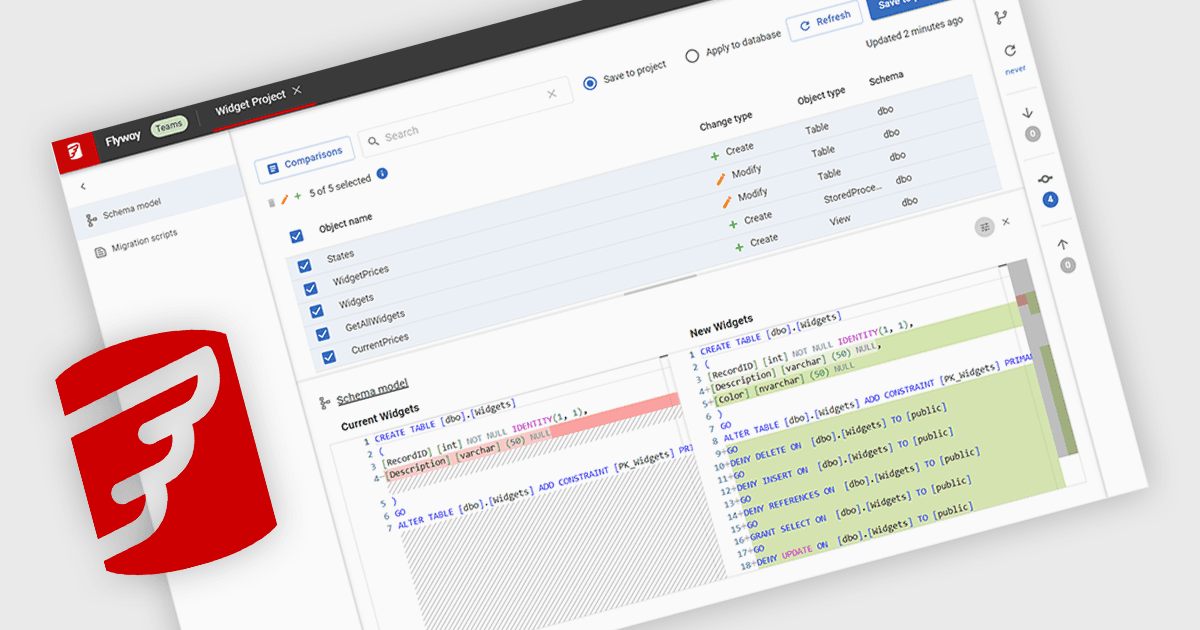Click the Flyway product name in the header
Image resolution: width=1200 pixels, height=630 pixels.
pos(124,139)
